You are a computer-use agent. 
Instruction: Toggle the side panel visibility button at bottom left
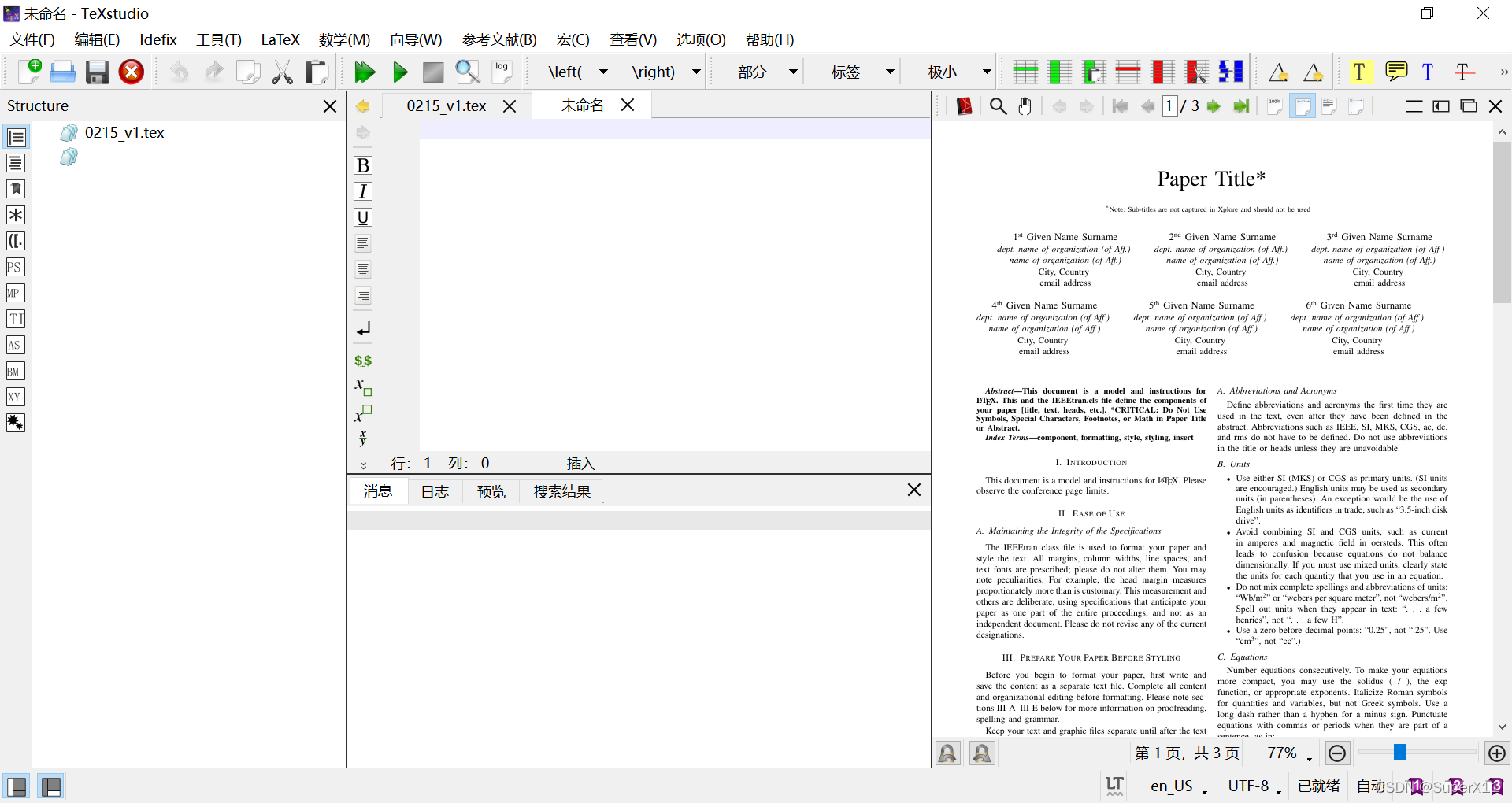(17, 786)
